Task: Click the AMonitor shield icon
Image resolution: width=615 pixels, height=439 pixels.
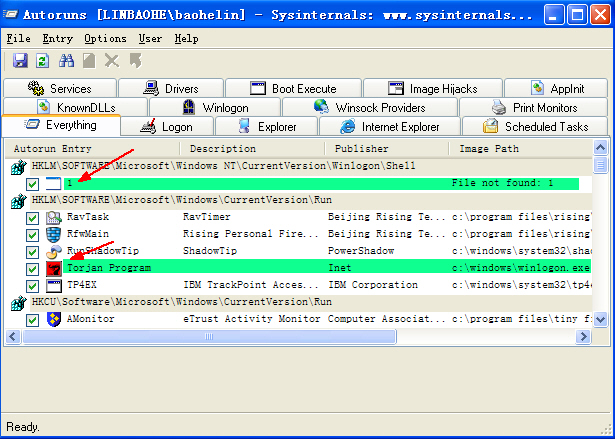Action: pos(54,319)
